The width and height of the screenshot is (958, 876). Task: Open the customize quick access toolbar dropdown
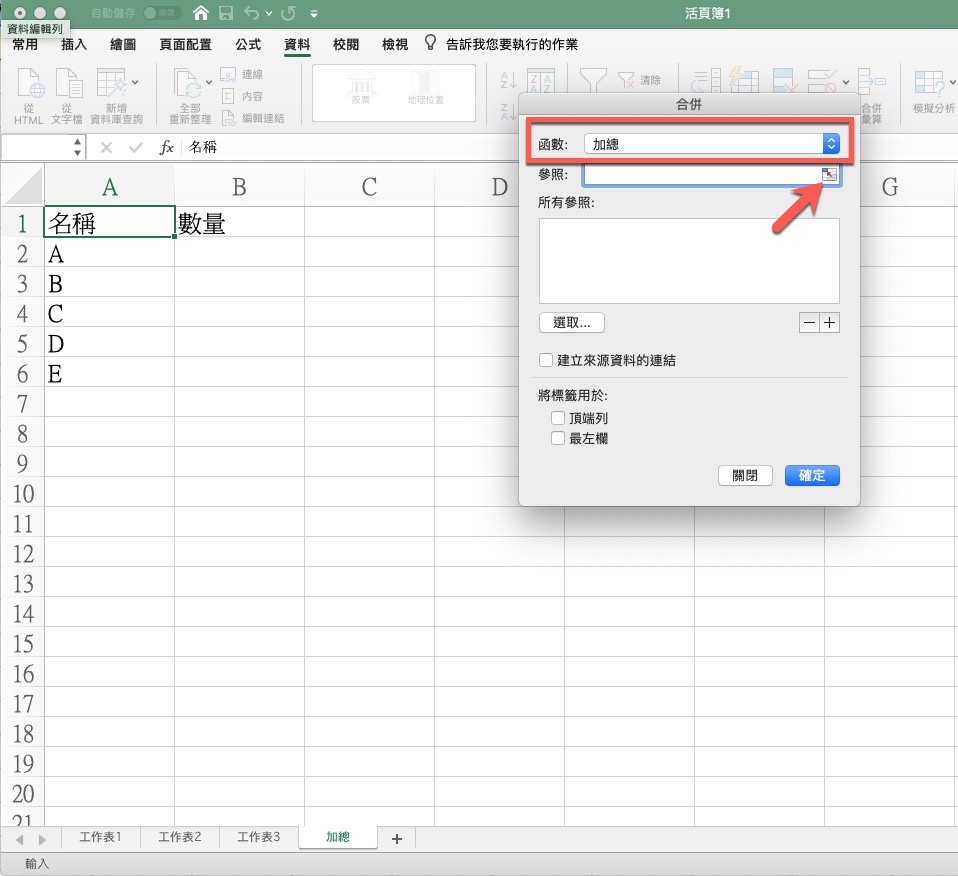tap(314, 13)
